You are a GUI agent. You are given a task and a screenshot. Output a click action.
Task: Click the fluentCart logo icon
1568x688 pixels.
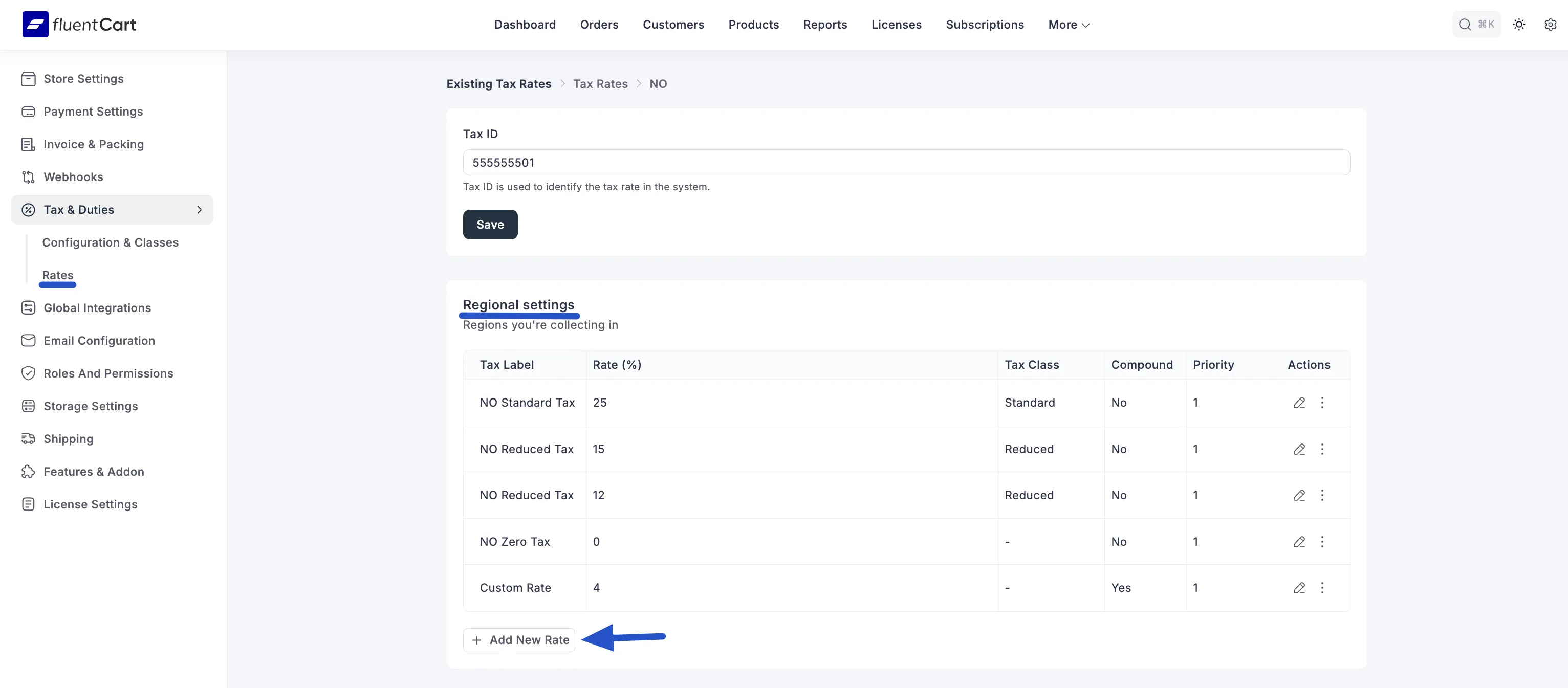(x=35, y=25)
